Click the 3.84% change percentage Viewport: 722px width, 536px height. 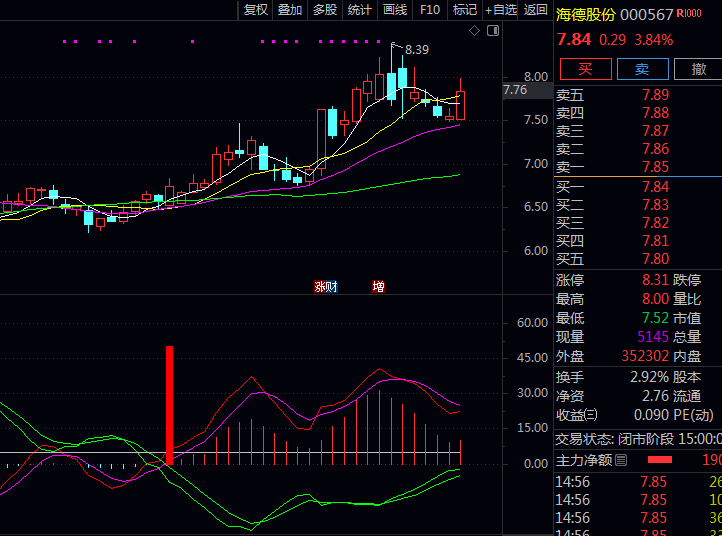[654, 40]
